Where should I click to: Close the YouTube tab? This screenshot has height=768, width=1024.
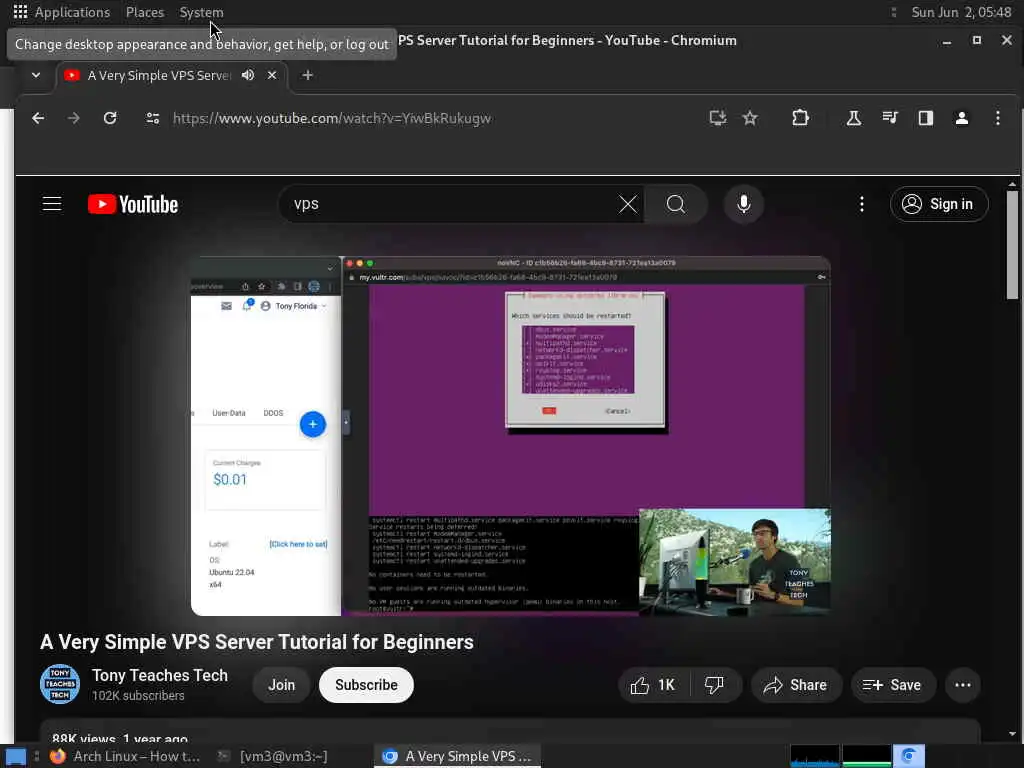point(272,75)
